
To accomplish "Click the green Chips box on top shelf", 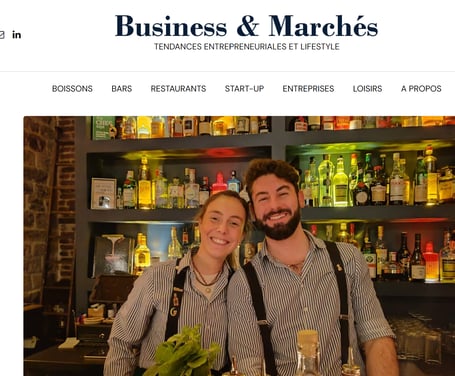I will coord(103,128).
